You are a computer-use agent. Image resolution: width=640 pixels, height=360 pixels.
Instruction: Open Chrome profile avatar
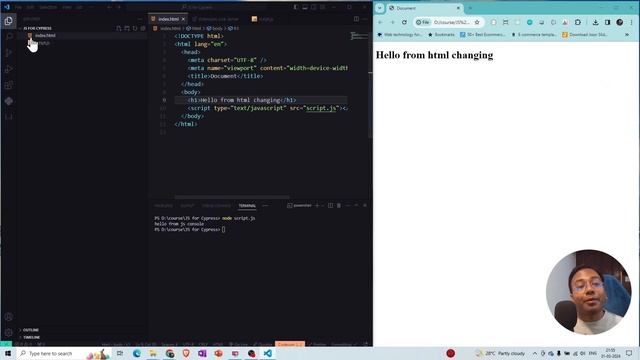coord(620,22)
